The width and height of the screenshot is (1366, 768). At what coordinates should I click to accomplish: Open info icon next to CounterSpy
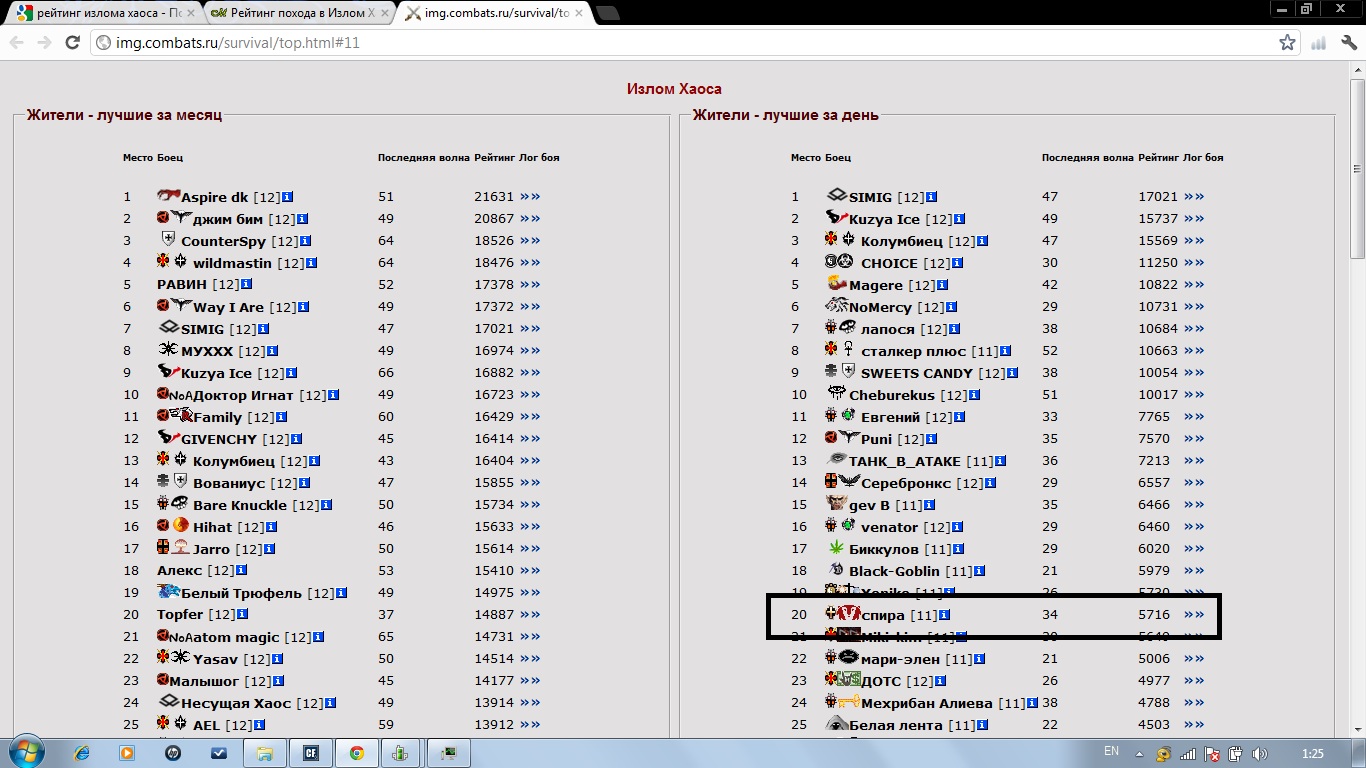click(306, 241)
